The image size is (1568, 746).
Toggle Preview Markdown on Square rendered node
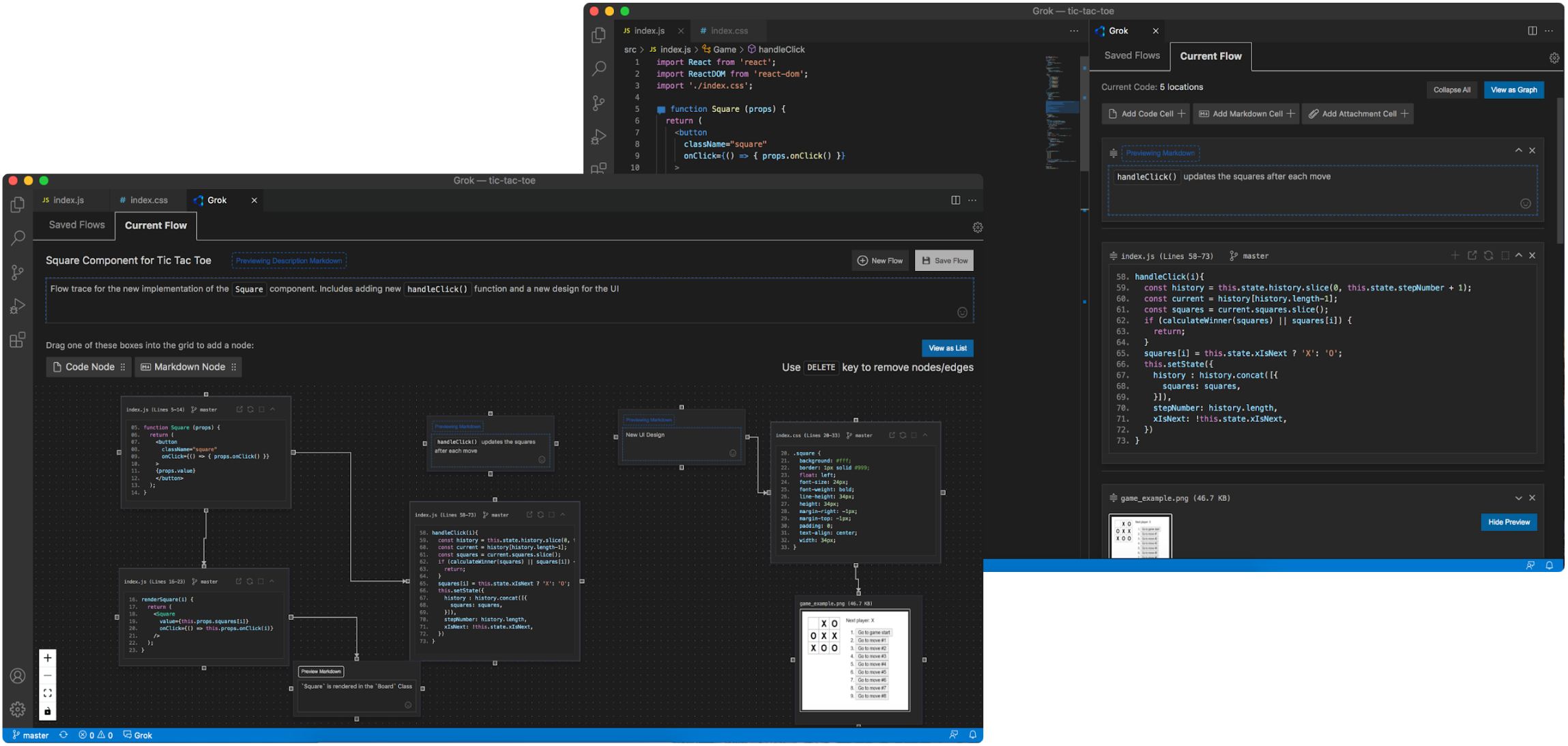coord(321,672)
